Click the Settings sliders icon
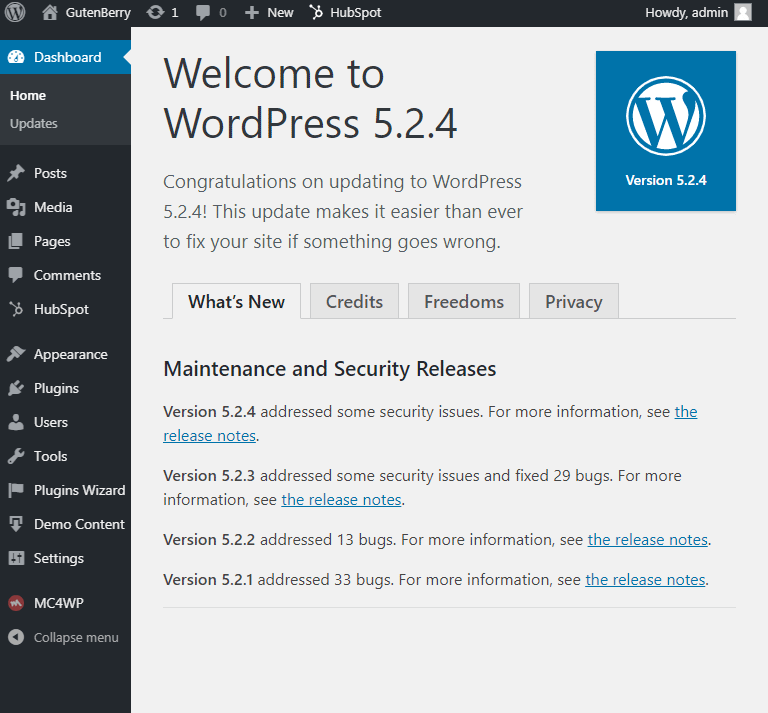 [16, 558]
